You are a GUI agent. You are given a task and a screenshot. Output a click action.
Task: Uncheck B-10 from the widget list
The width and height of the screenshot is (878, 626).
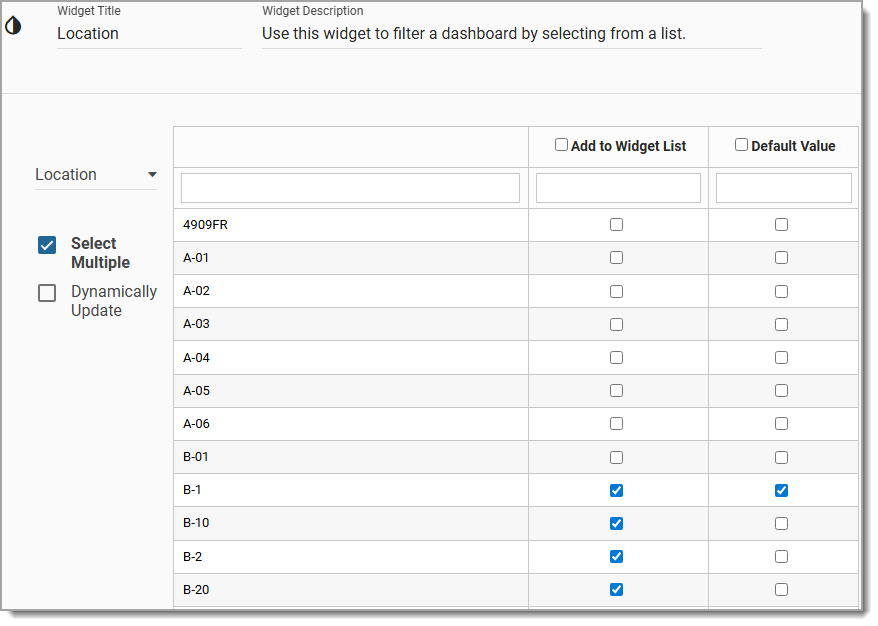617,523
